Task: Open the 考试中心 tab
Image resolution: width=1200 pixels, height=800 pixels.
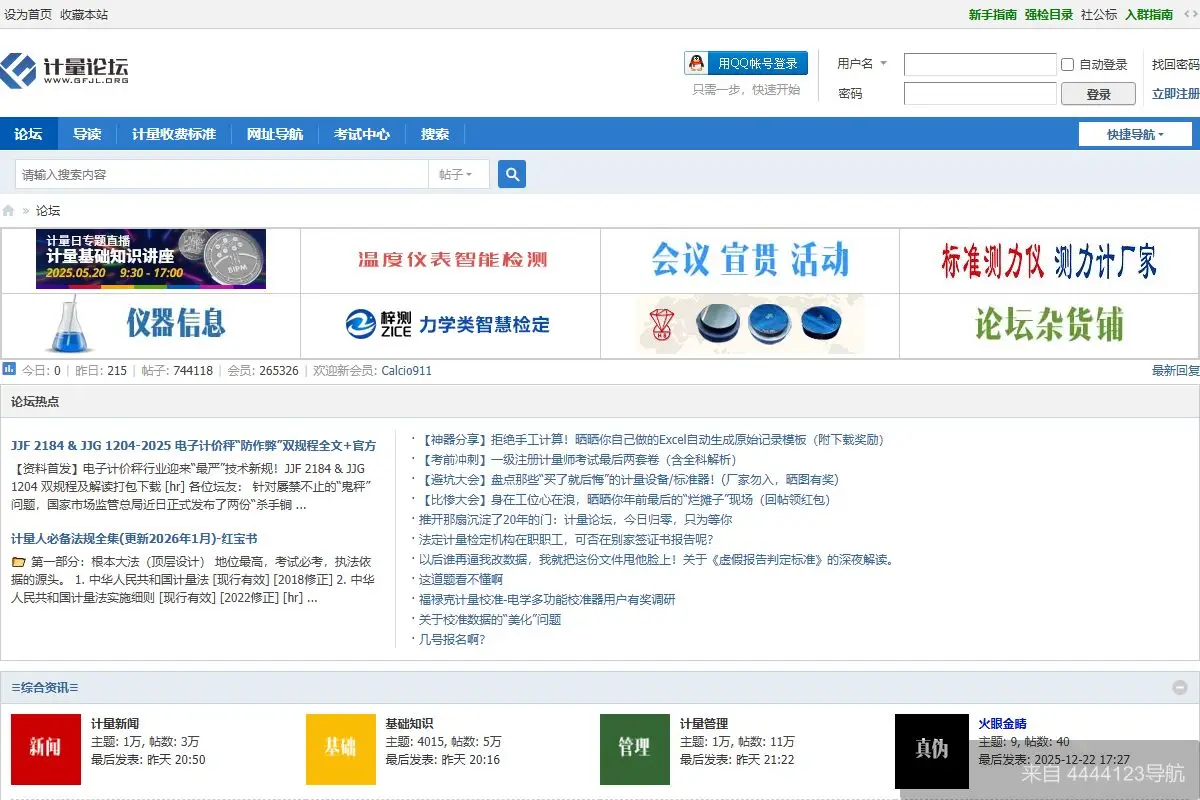Action: point(362,133)
